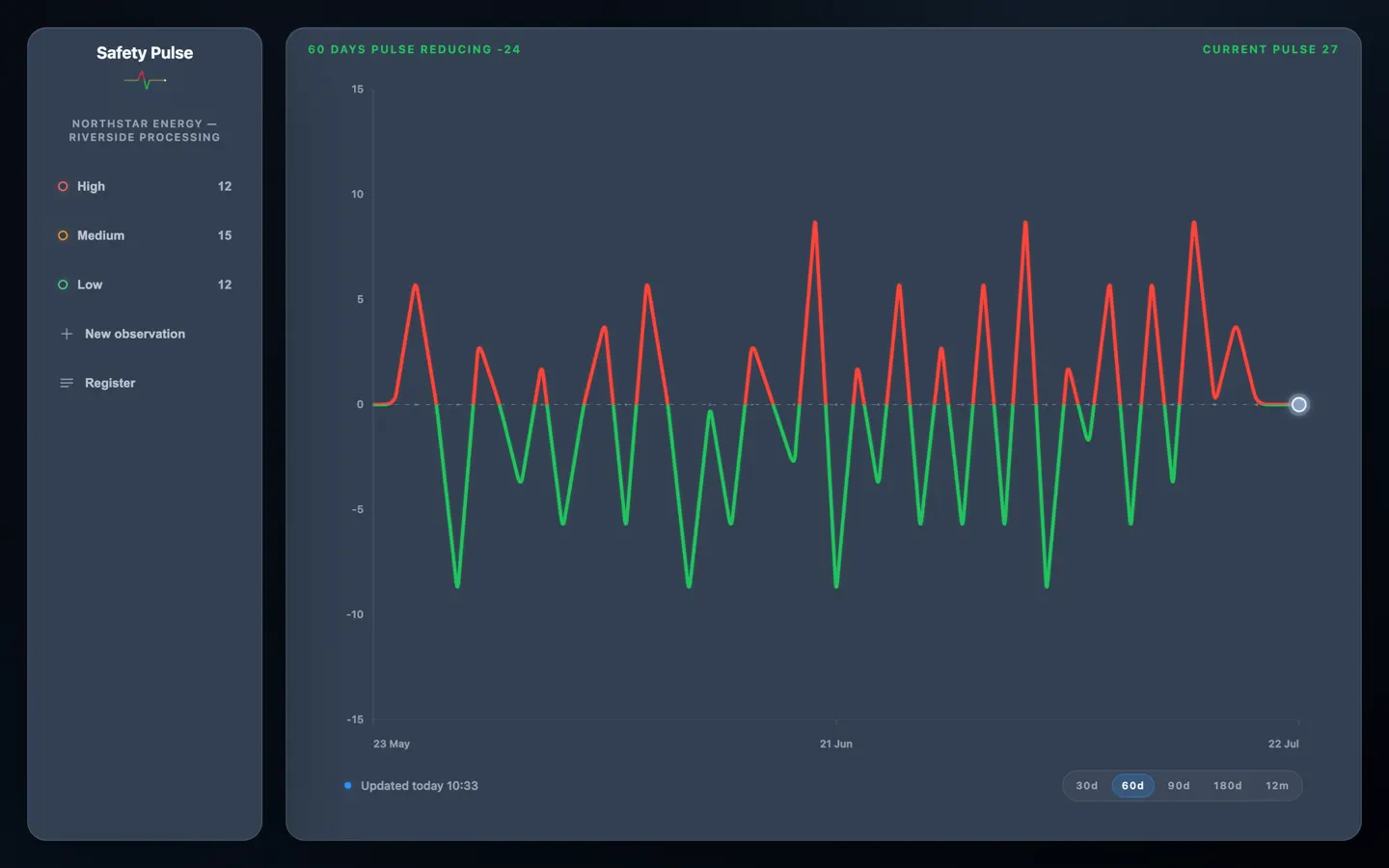Viewport: 1389px width, 868px height.
Task: Select the 30d time range
Action: tap(1087, 786)
